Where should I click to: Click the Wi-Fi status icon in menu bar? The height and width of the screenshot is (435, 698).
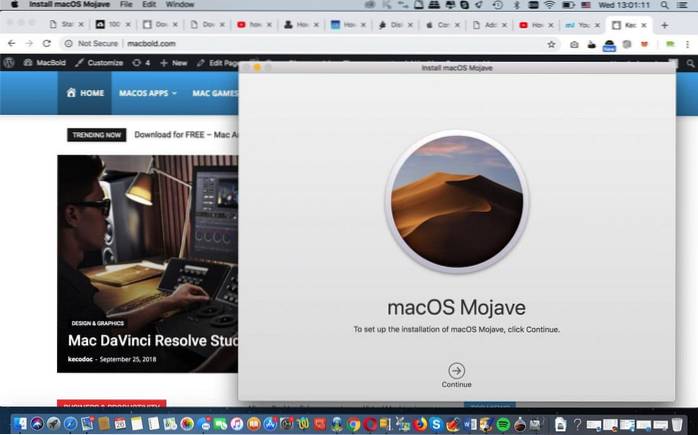tap(548, 5)
